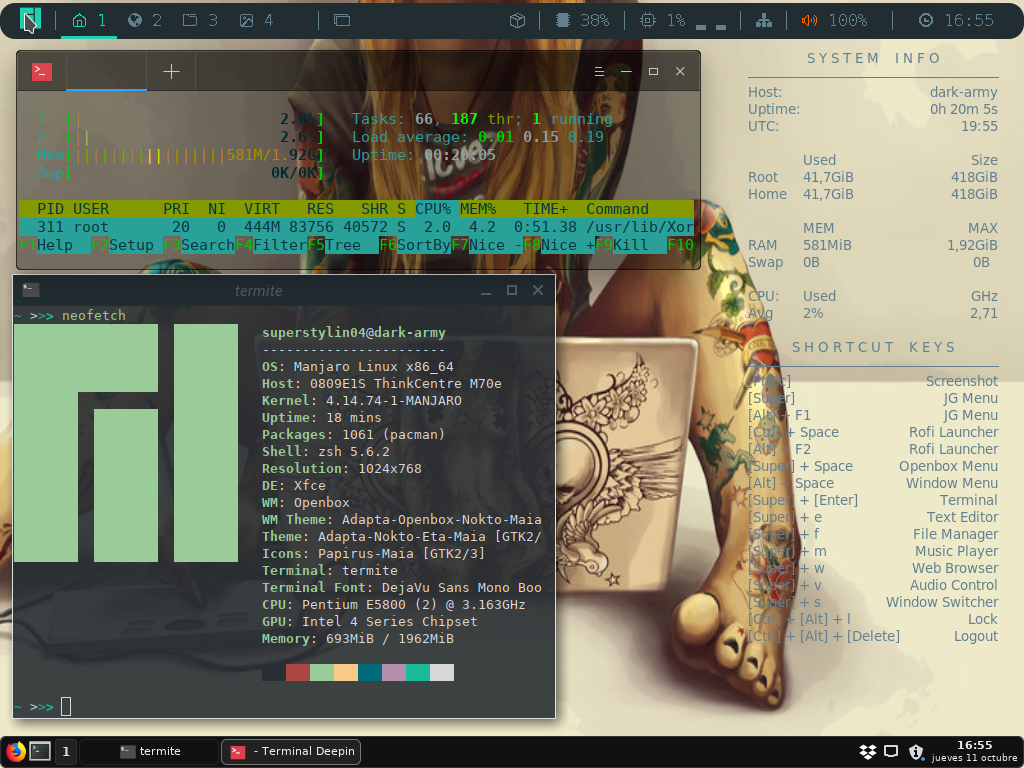Switch to workspace 2 globe icon
The image size is (1024, 768).
point(135,20)
